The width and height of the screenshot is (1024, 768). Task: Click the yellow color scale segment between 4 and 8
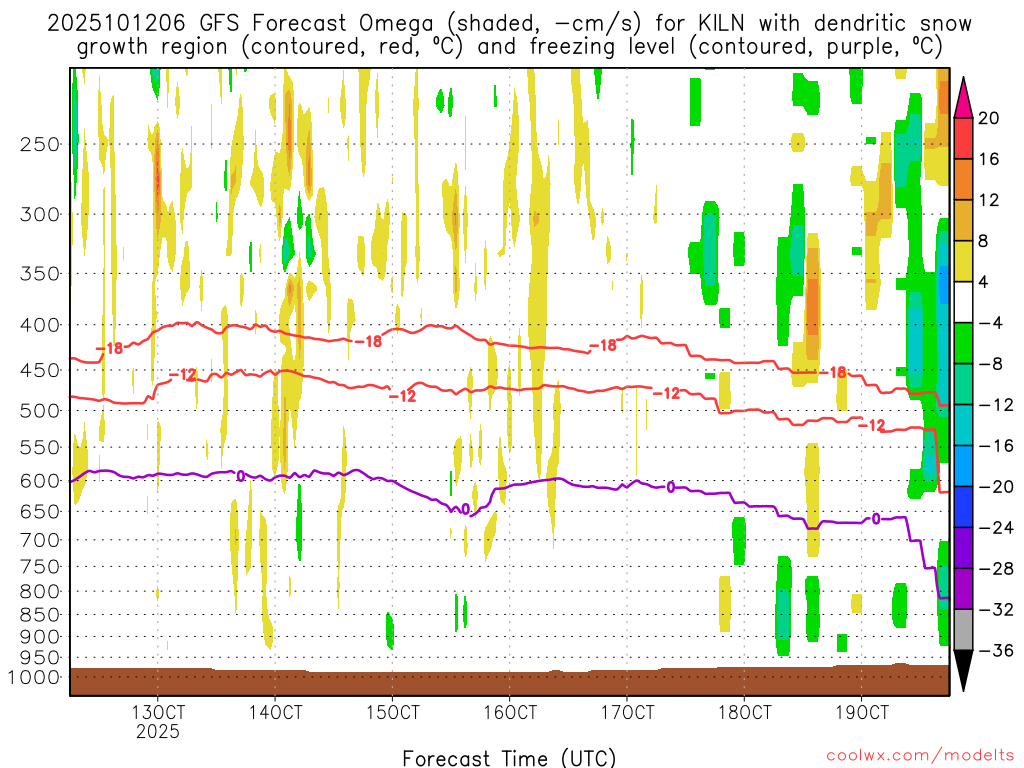[x=963, y=262]
